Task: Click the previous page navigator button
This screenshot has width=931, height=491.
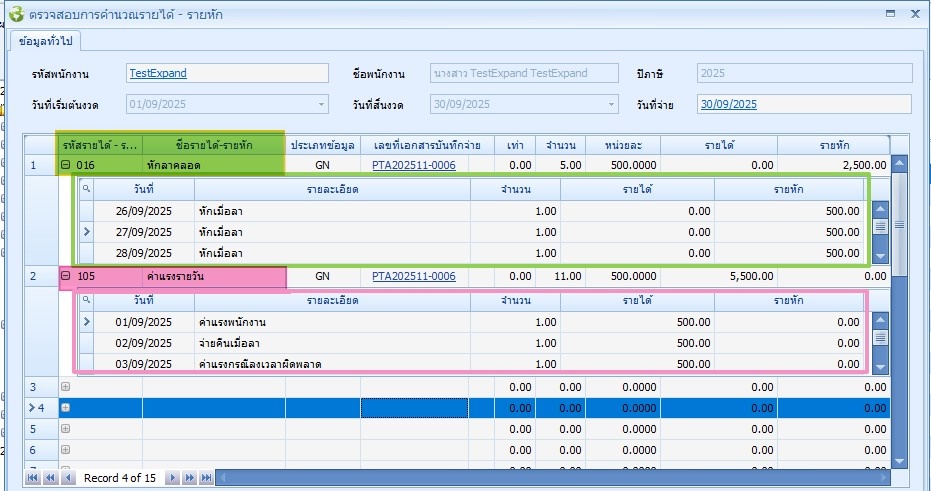Action: point(50,478)
